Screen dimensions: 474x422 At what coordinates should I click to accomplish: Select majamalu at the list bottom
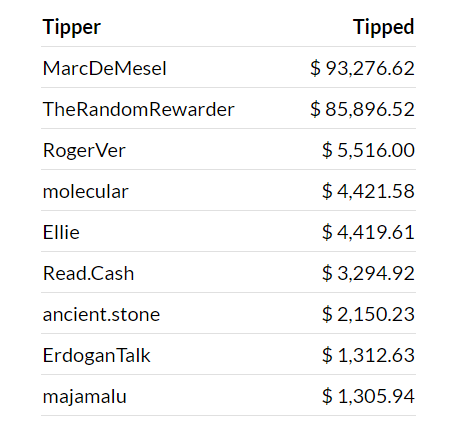tap(85, 397)
